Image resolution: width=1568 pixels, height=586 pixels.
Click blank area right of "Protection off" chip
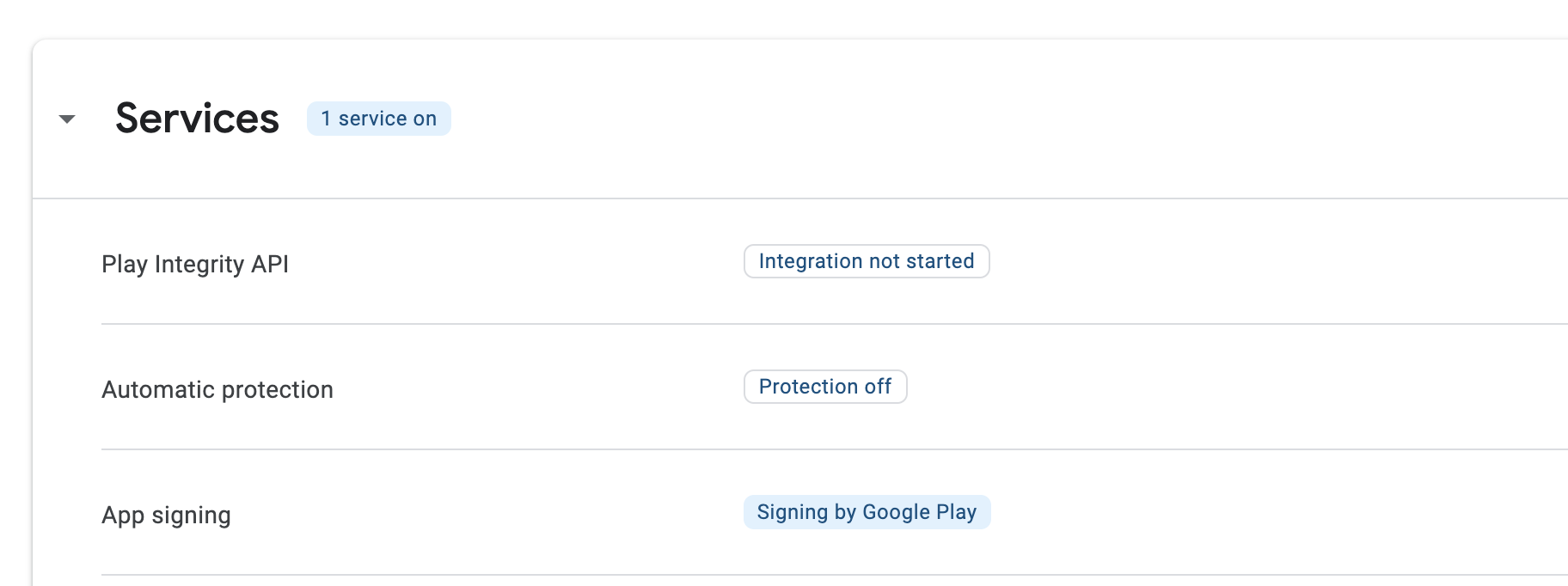(1204, 387)
